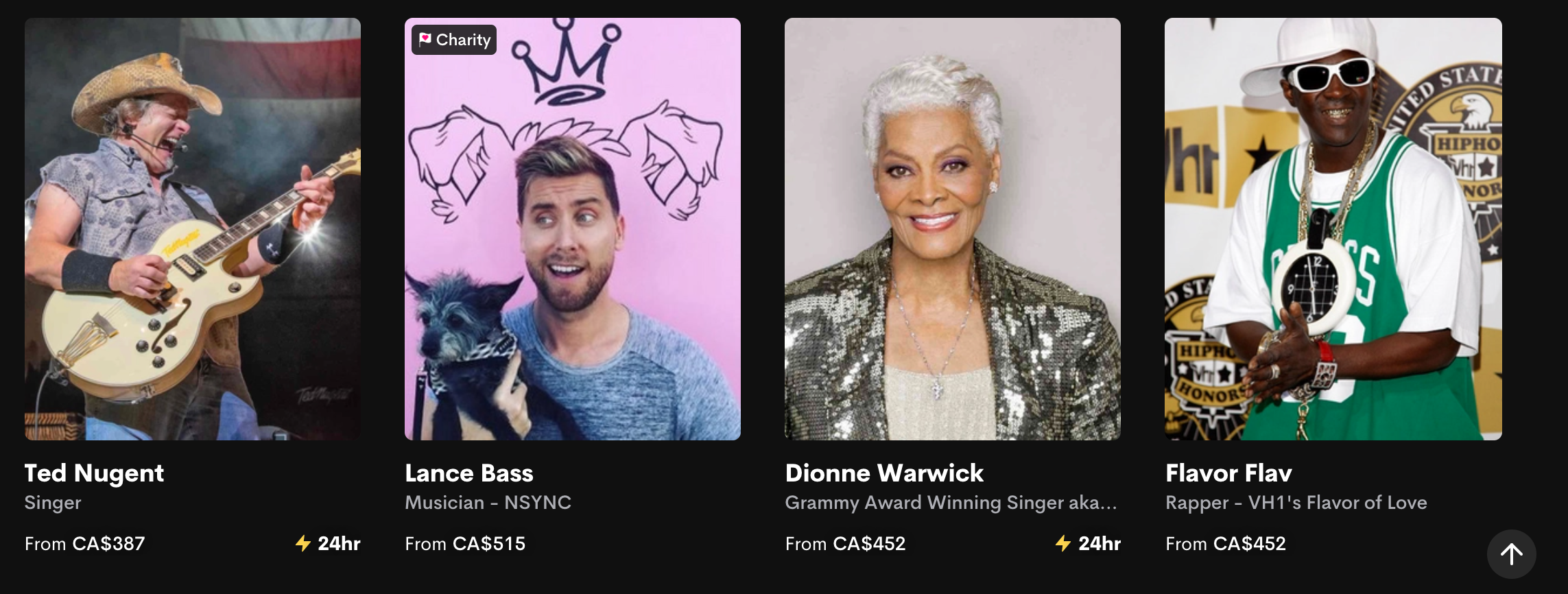The image size is (1568, 594).
Task: Click the lightning bolt icon under Ted Nugent
Action: point(303,544)
